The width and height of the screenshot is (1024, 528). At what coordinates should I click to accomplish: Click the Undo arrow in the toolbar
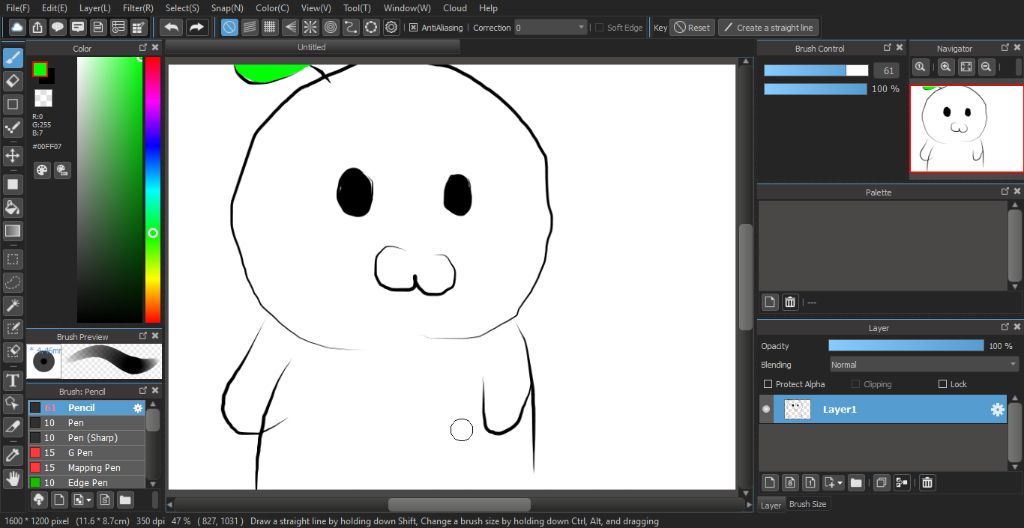172,27
